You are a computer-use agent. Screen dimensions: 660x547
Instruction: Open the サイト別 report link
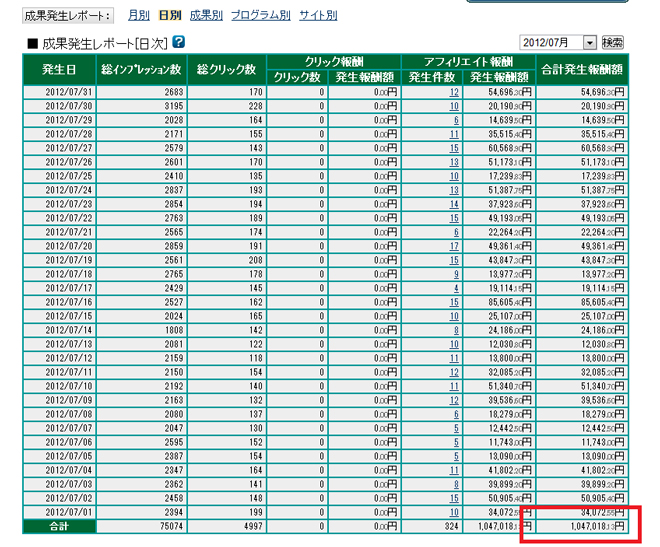(x=317, y=16)
